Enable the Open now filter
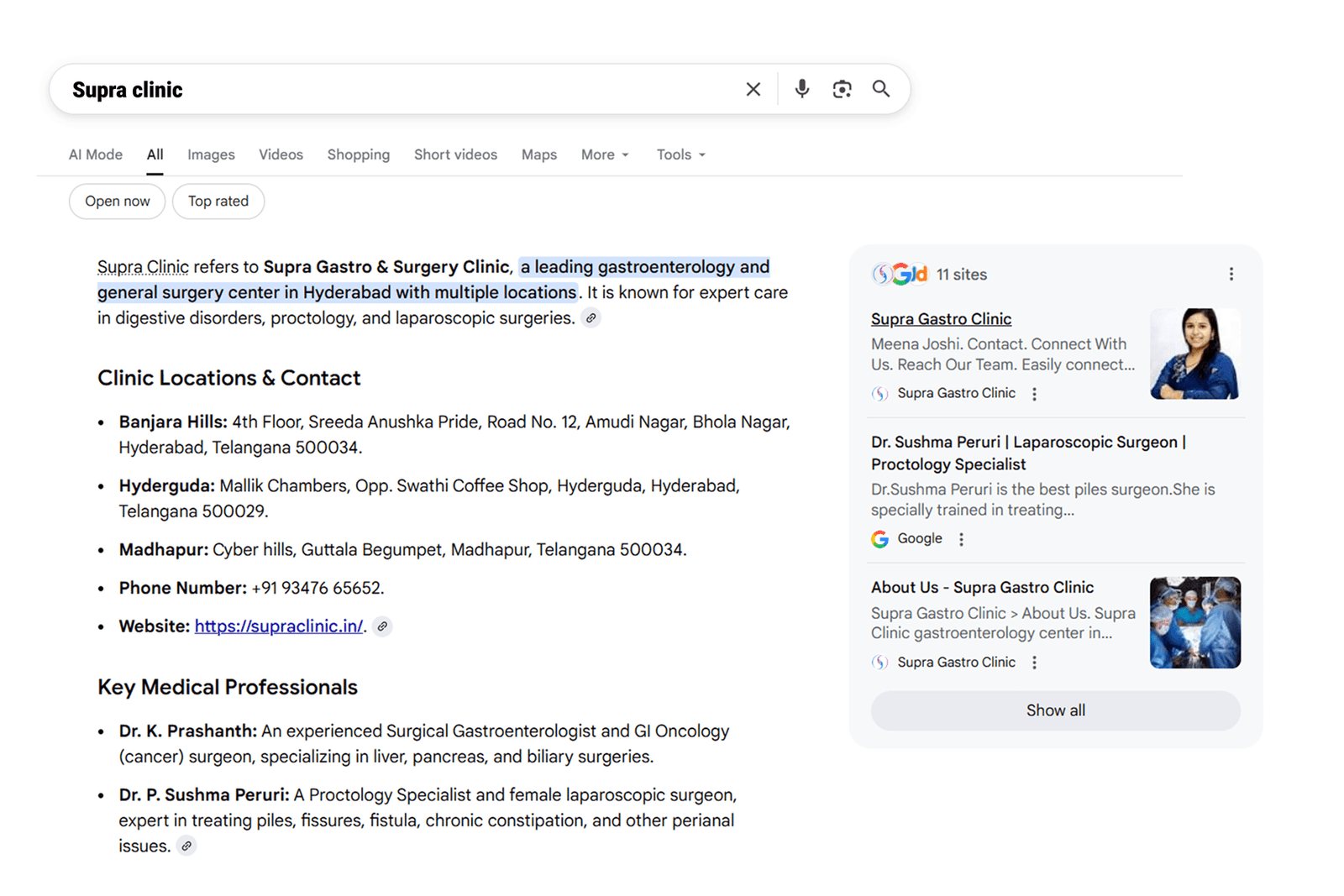 point(116,201)
